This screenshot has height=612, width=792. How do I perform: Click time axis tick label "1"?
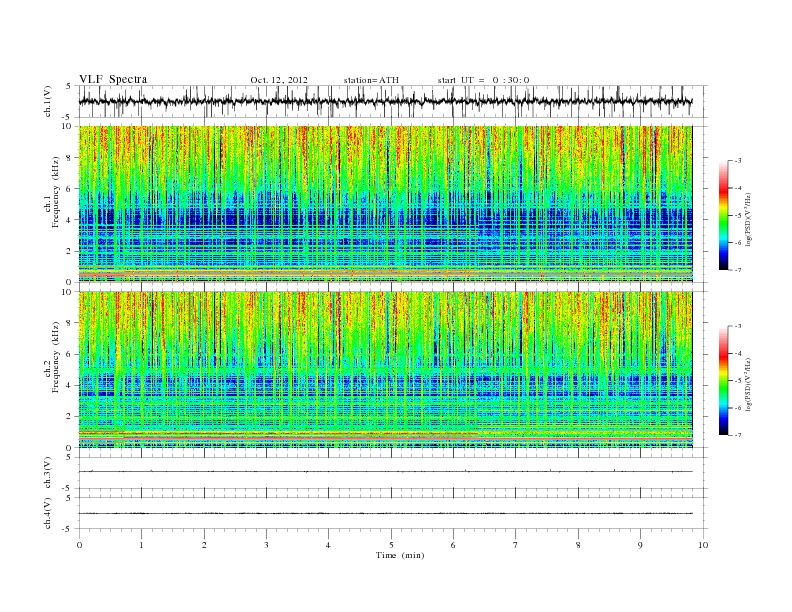point(141,545)
